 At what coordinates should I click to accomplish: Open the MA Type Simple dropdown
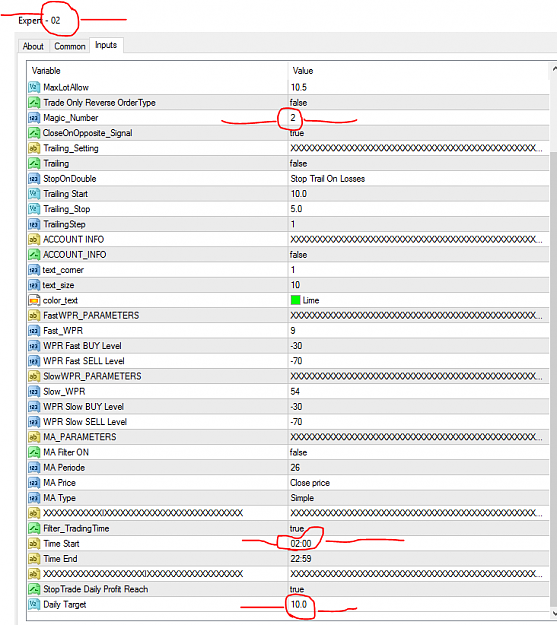tap(419, 498)
